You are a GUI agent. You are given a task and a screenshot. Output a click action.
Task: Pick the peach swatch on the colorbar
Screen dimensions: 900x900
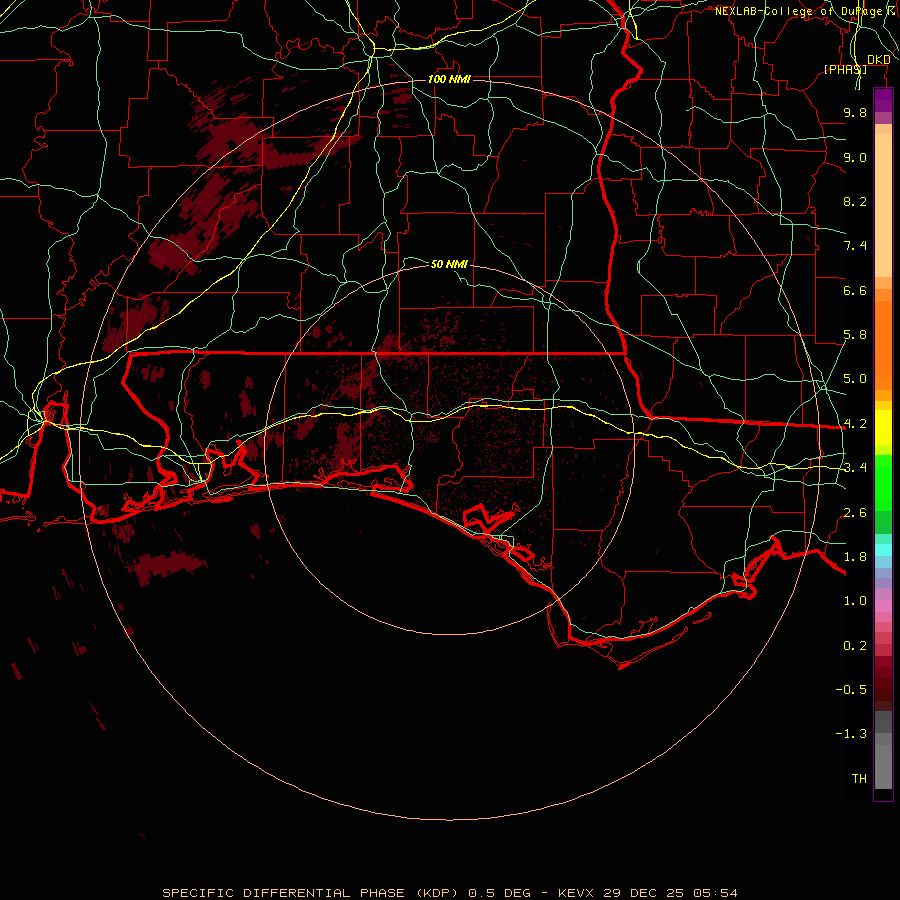pos(883,207)
